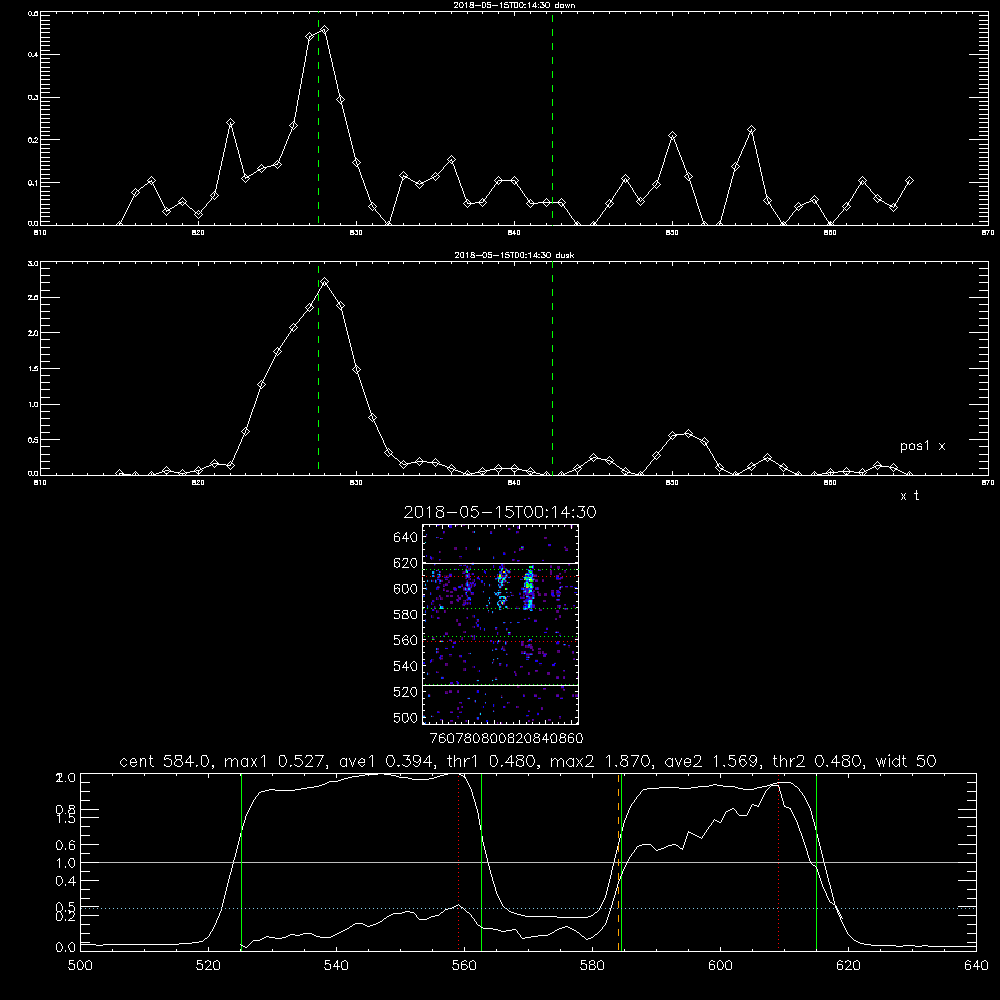Viewport: 1000px width, 1000px height.
Task: Click upper white horizontal line in heat map
Action: [501, 563]
